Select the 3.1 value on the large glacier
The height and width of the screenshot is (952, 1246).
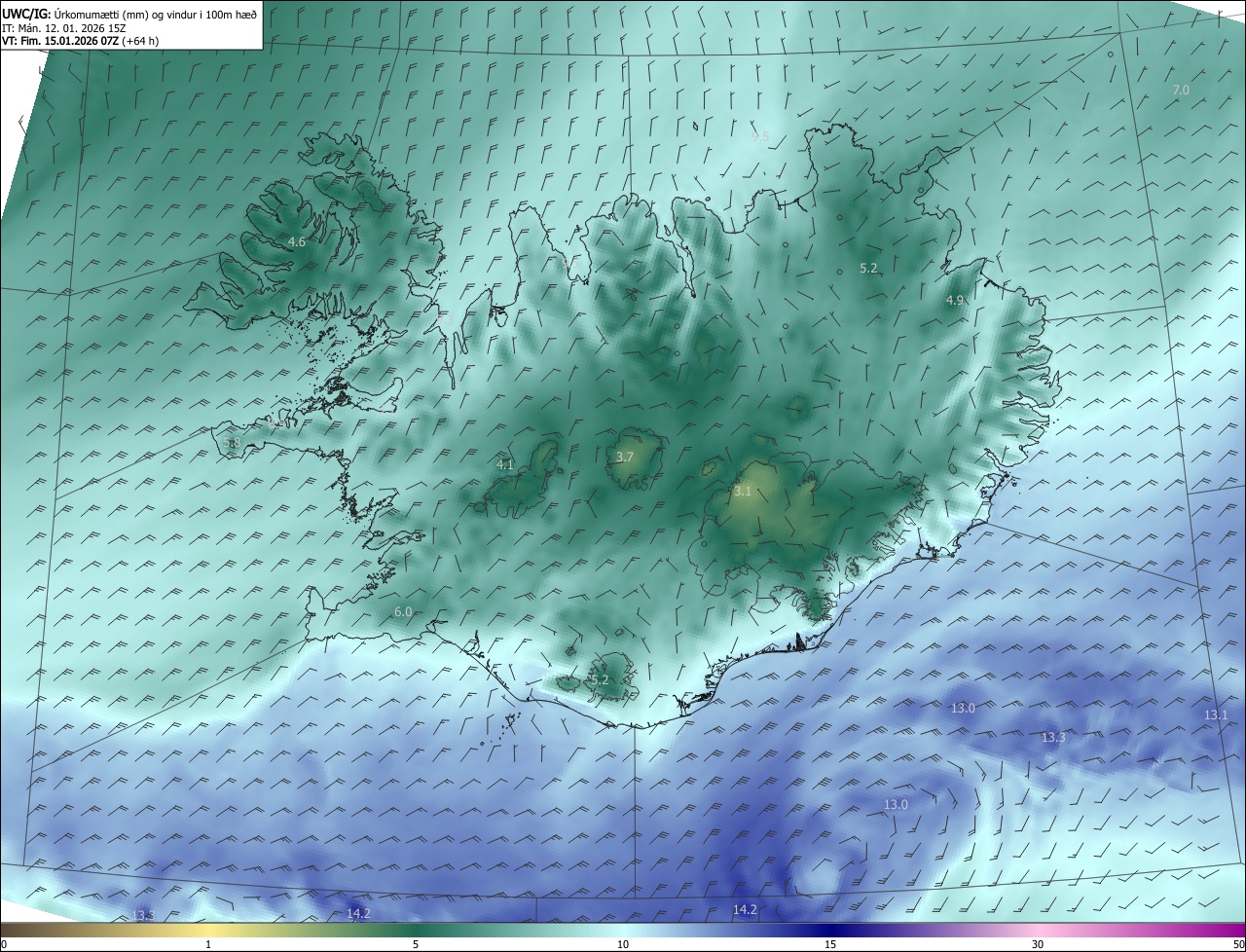[x=743, y=492]
